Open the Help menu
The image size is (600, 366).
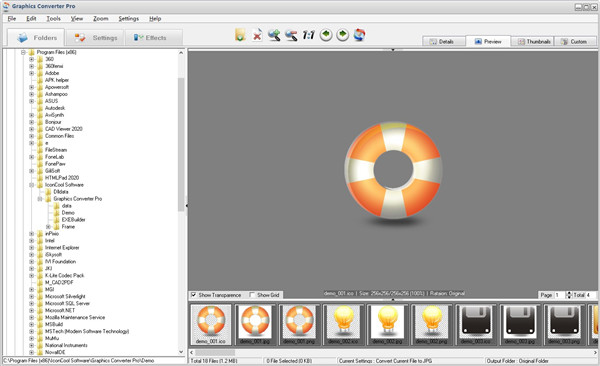click(155, 18)
